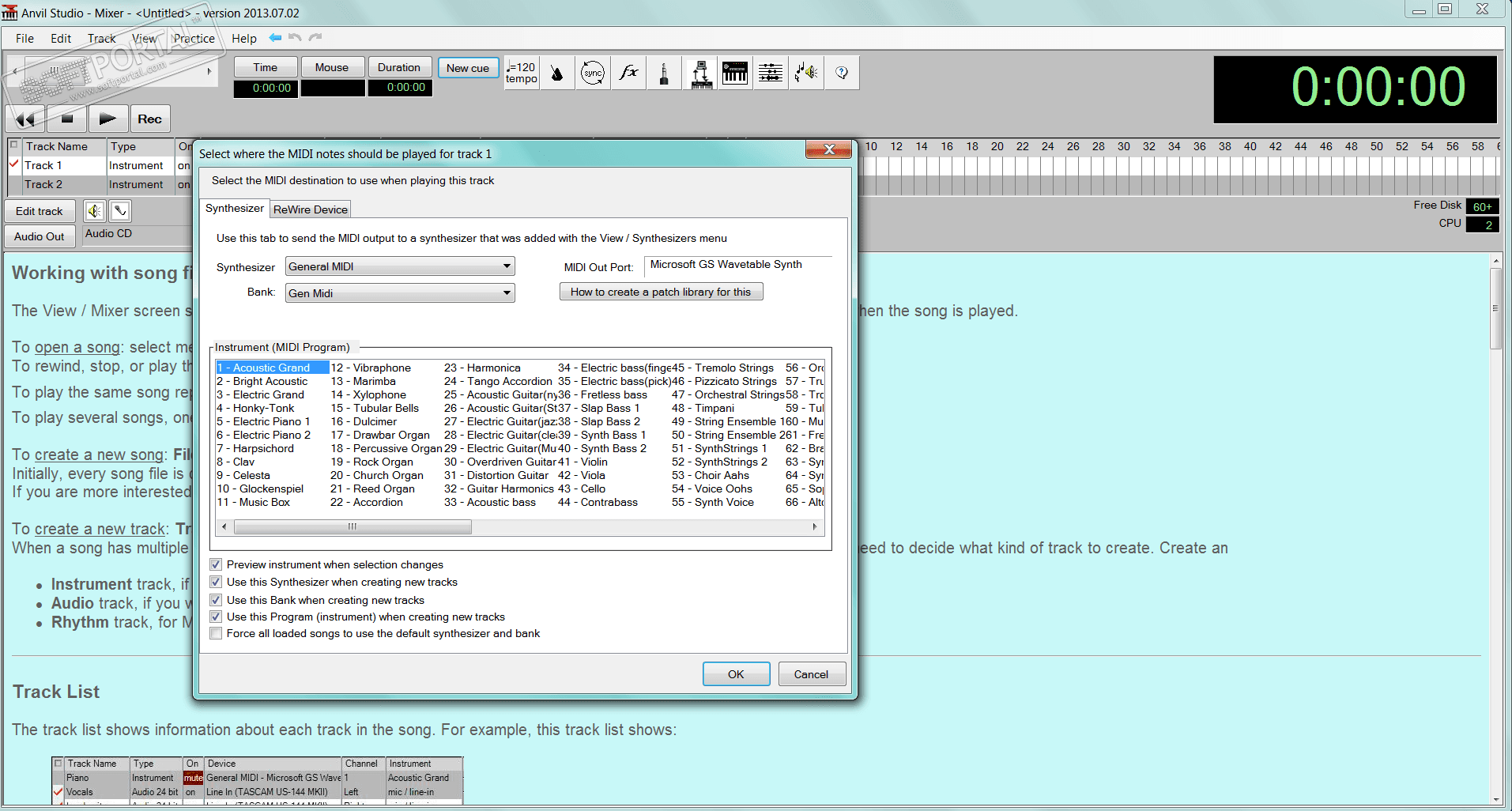The image size is (1512, 811).
Task: Click the MIDI Out Port field
Action: point(738,266)
